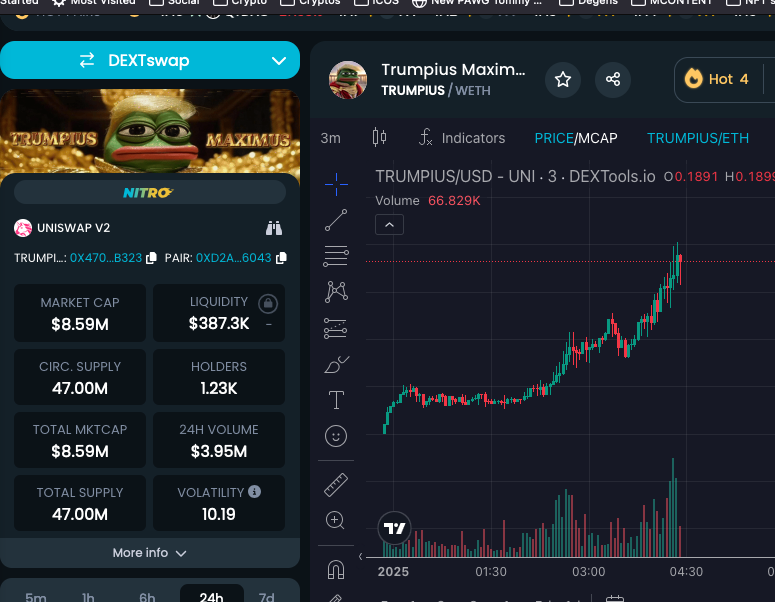Click the MARKET CAP $8.59M card
Image resolution: width=775 pixels, height=602 pixels.
click(80, 313)
